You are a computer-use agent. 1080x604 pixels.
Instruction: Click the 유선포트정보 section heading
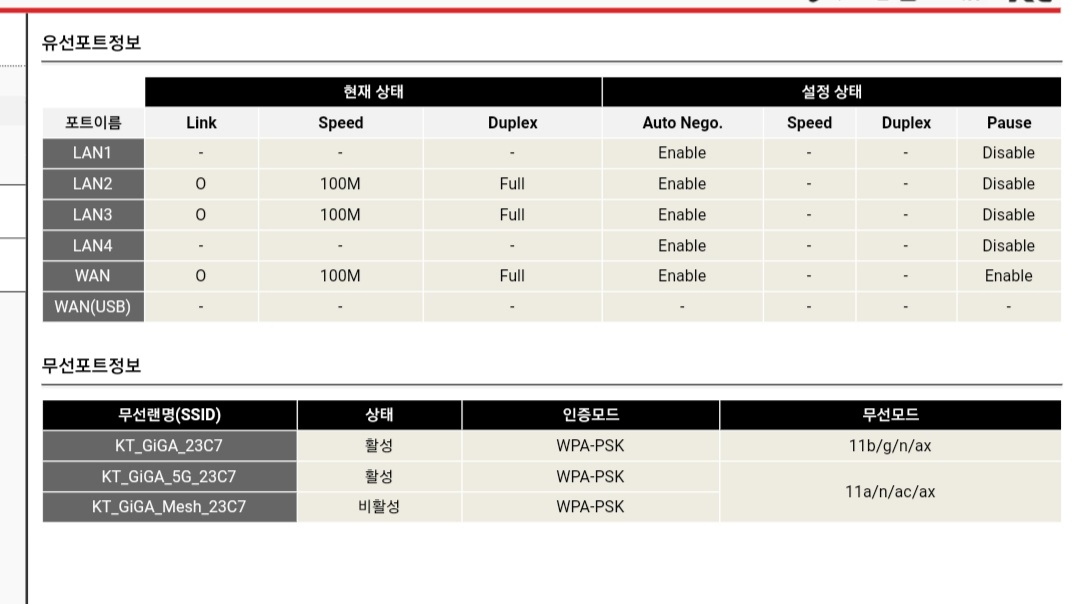(x=91, y=43)
